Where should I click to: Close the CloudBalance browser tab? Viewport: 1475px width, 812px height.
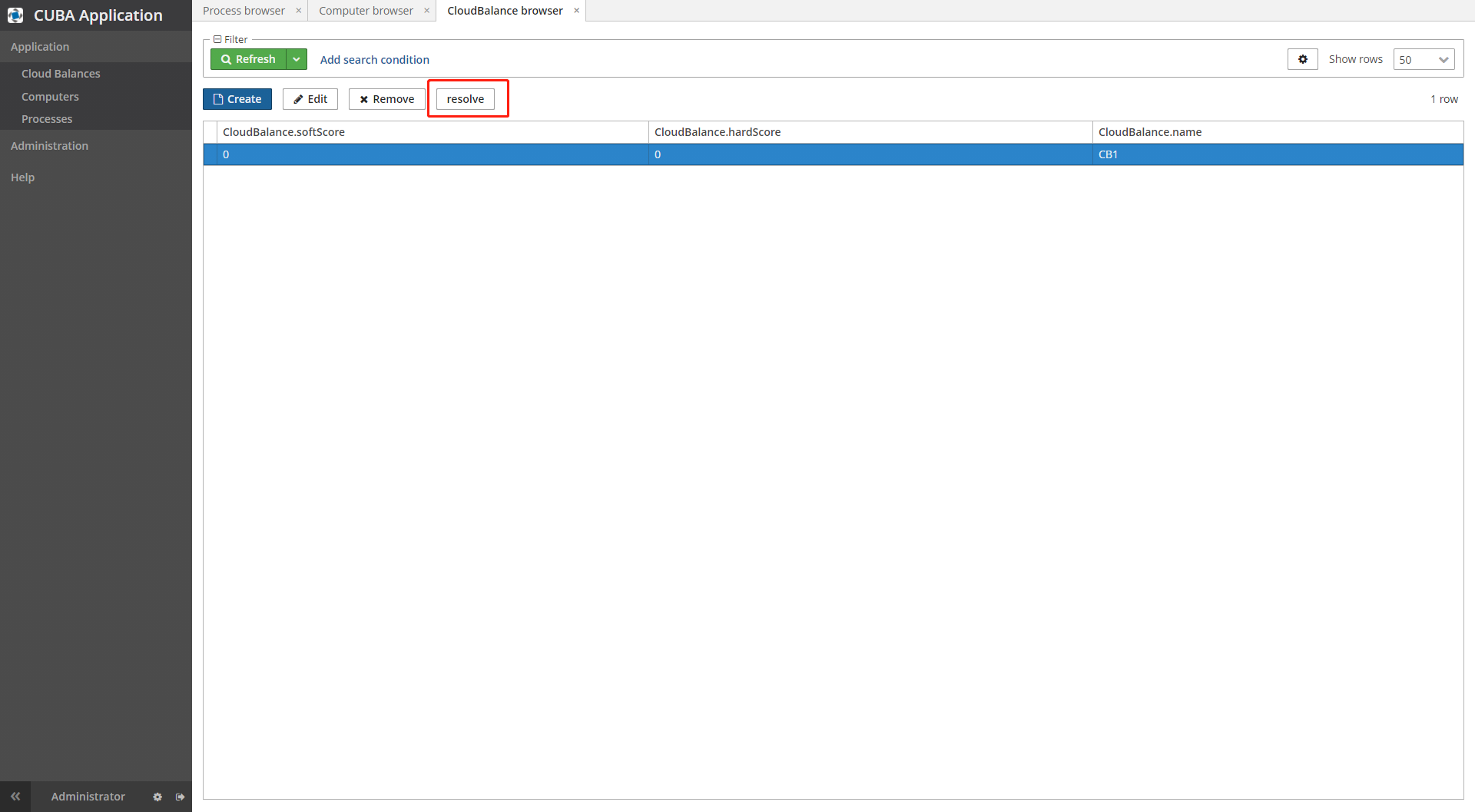[x=577, y=11]
